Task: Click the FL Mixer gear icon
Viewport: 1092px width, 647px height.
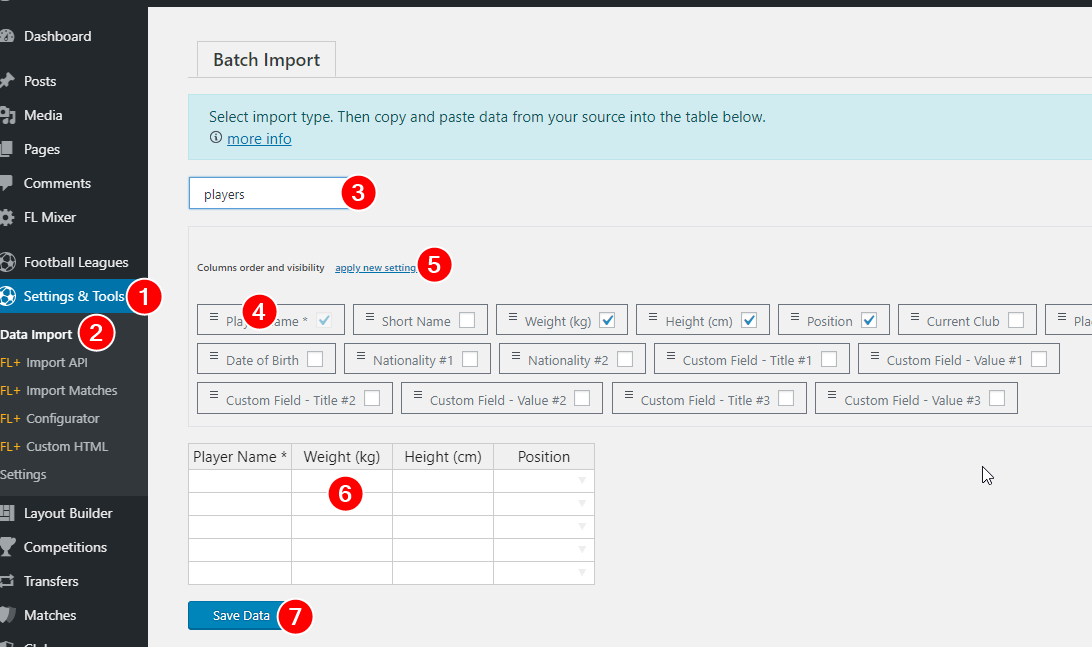Action: 7,217
